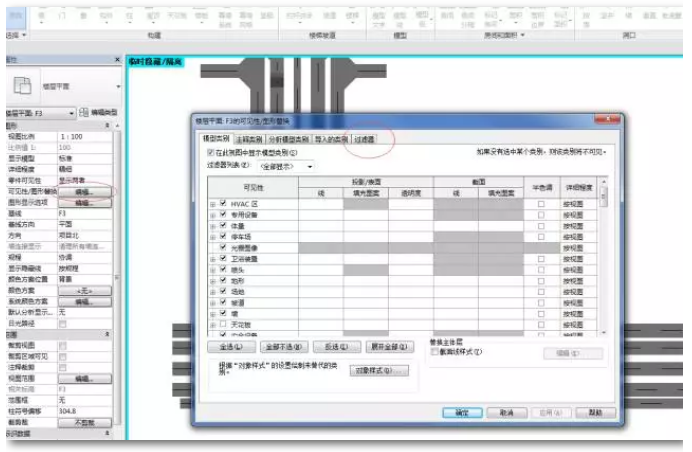Click 详细程度 按视图 cell for 体量 row
Image resolution: width=692 pixels, height=452 pixels.
[x=578, y=226]
